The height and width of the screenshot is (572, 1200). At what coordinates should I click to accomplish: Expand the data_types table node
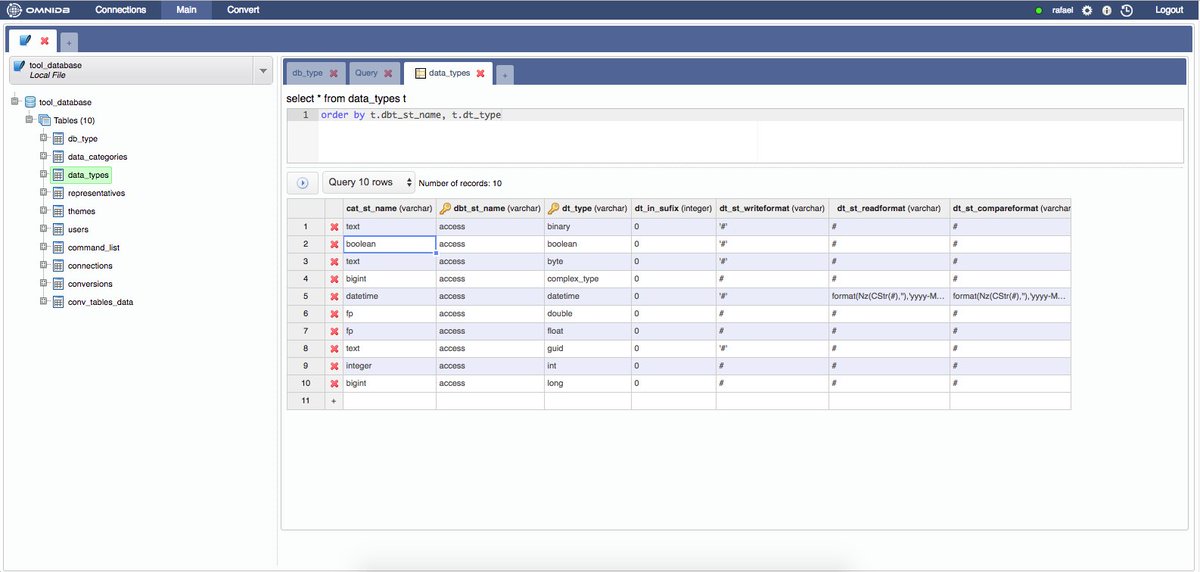(x=43, y=174)
